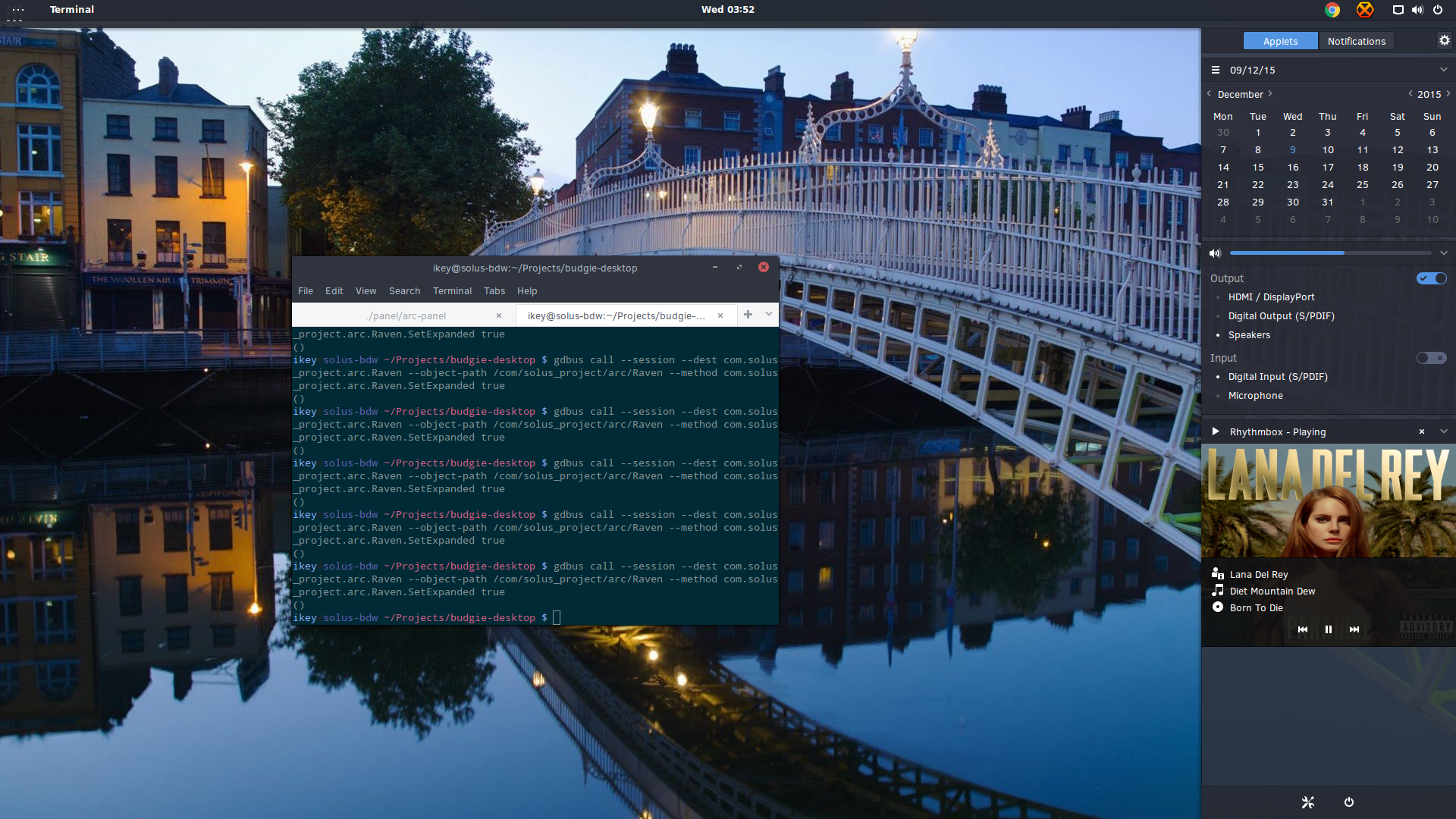Collapse the calendar applet chevron
This screenshot has height=819, width=1456.
[x=1444, y=70]
